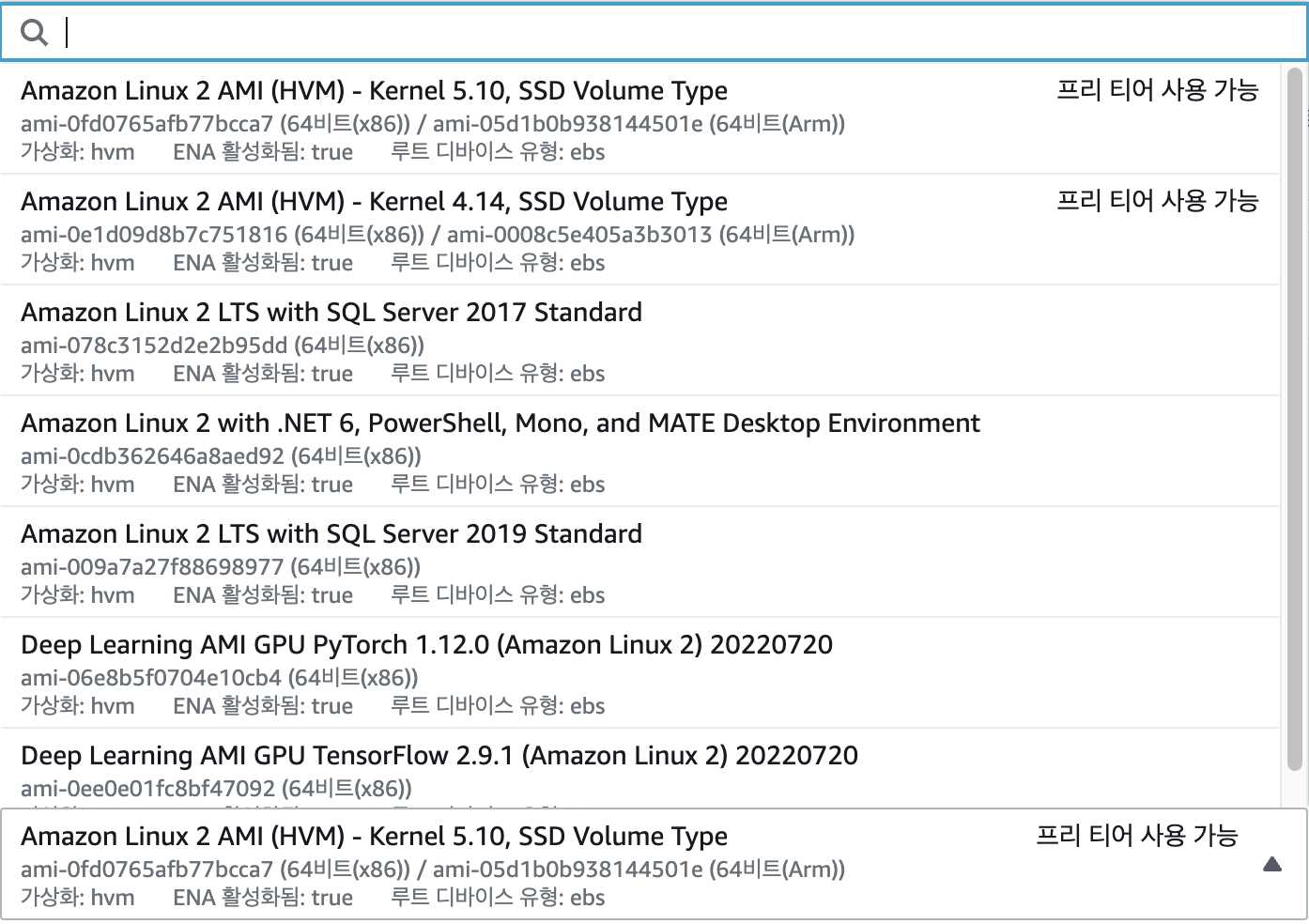Collapse the AMI dropdown with the up arrow

1272,864
